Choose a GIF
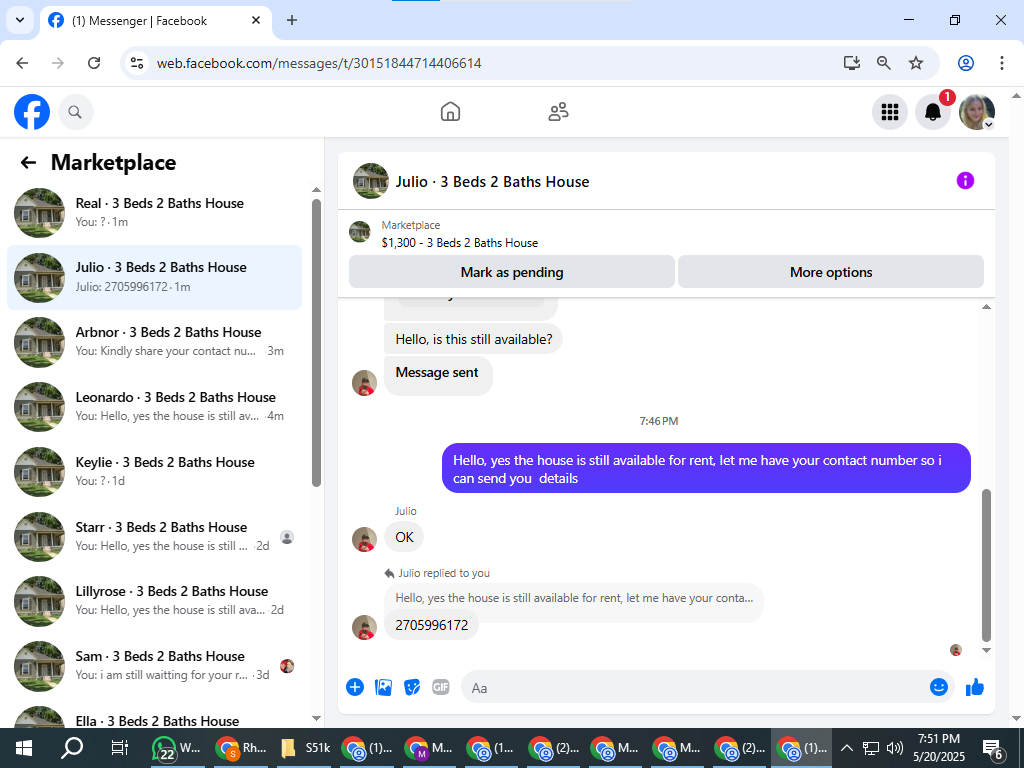Screen dimensions: 1024x768 (441, 687)
